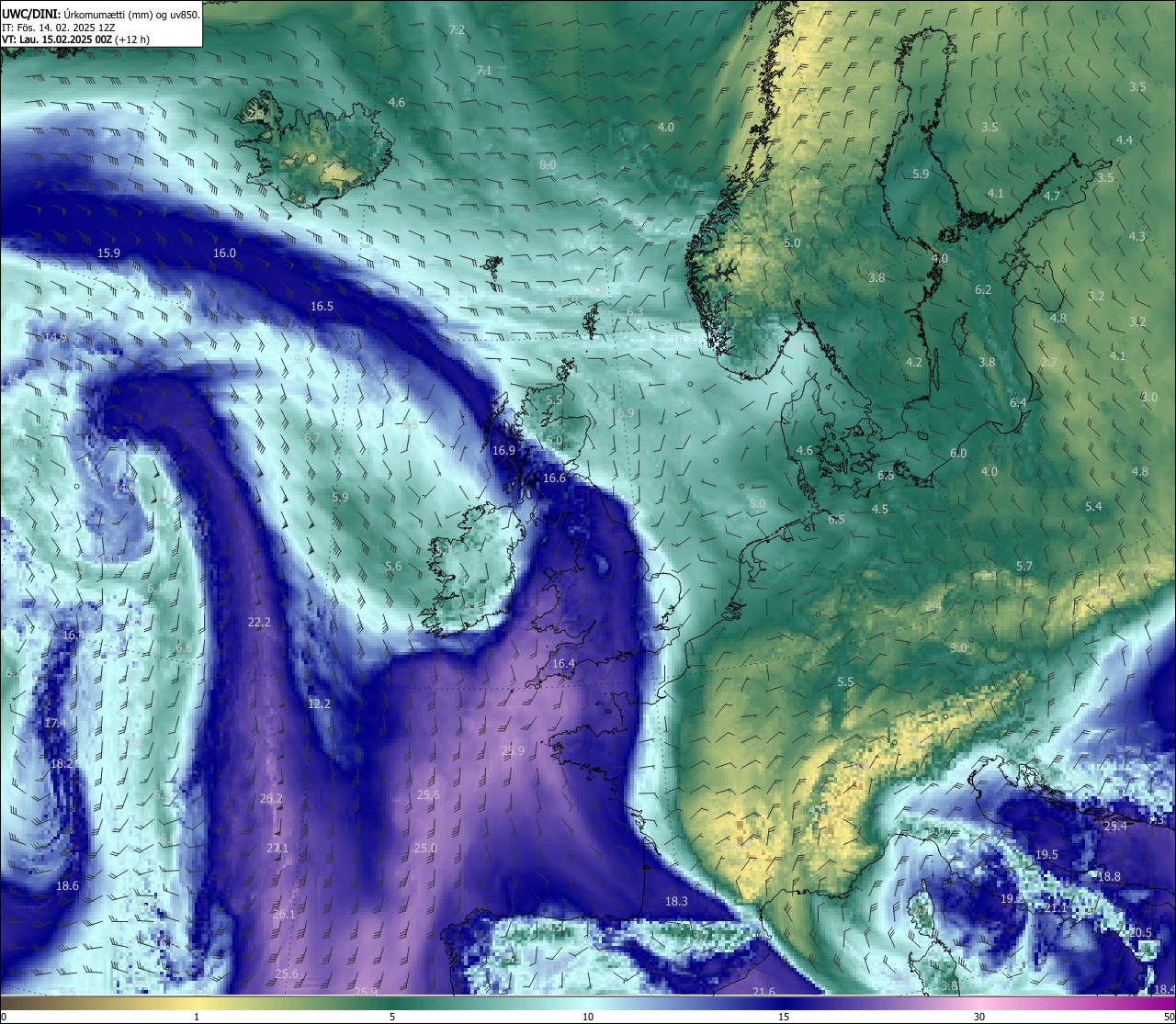
Task: Click the 16.0 precipitation value
Action: [224, 253]
